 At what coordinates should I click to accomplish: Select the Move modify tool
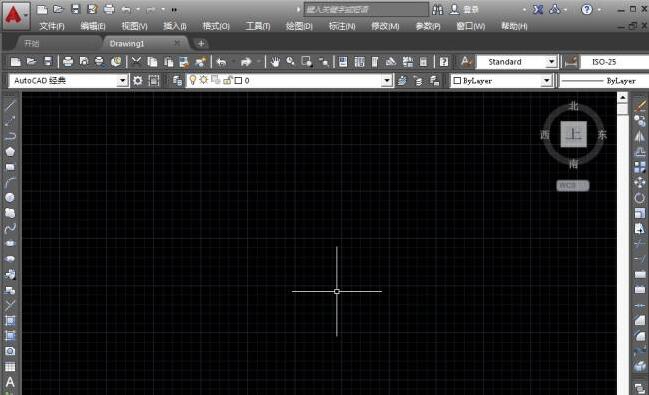click(x=639, y=183)
